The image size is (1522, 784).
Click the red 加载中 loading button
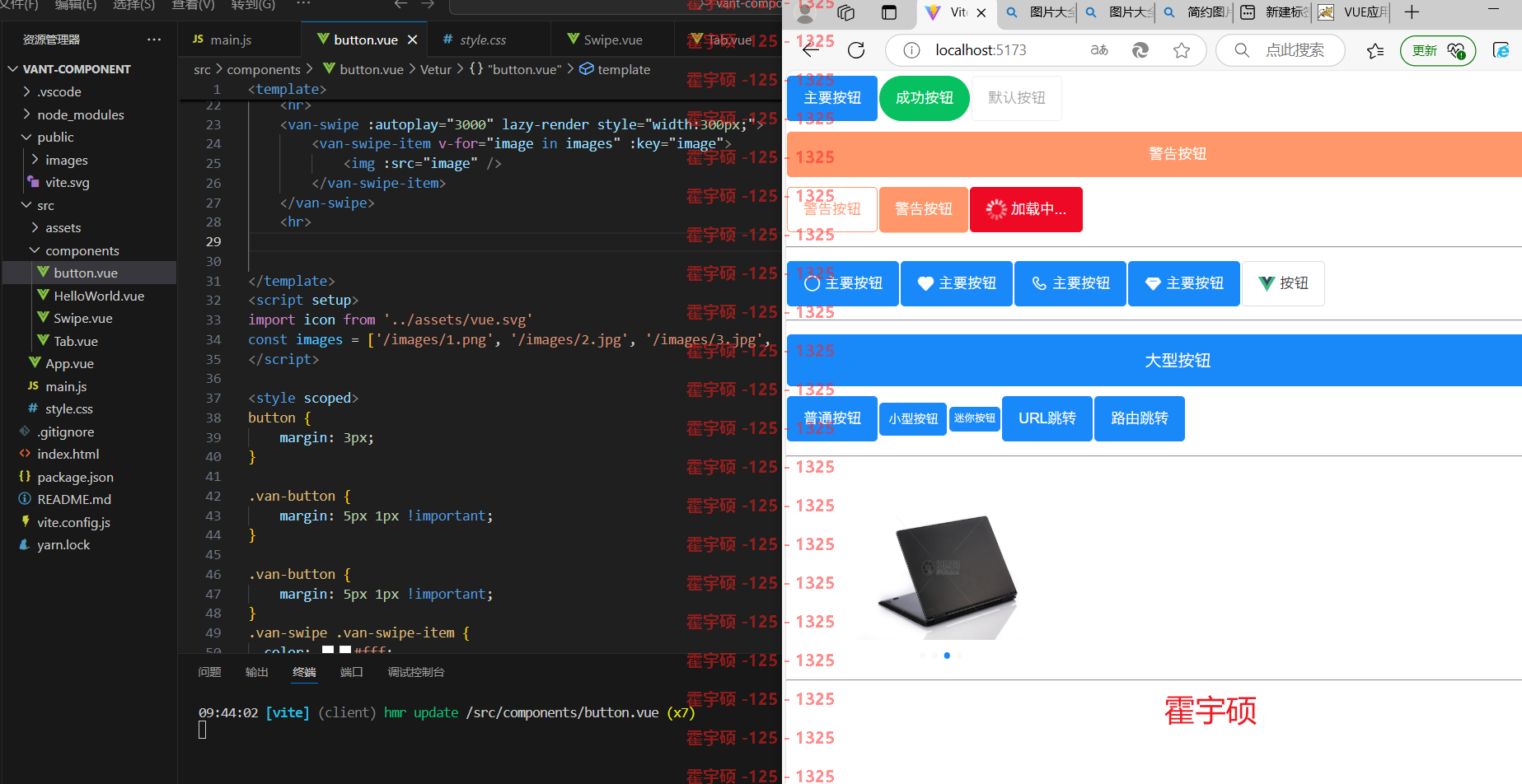[1026, 209]
